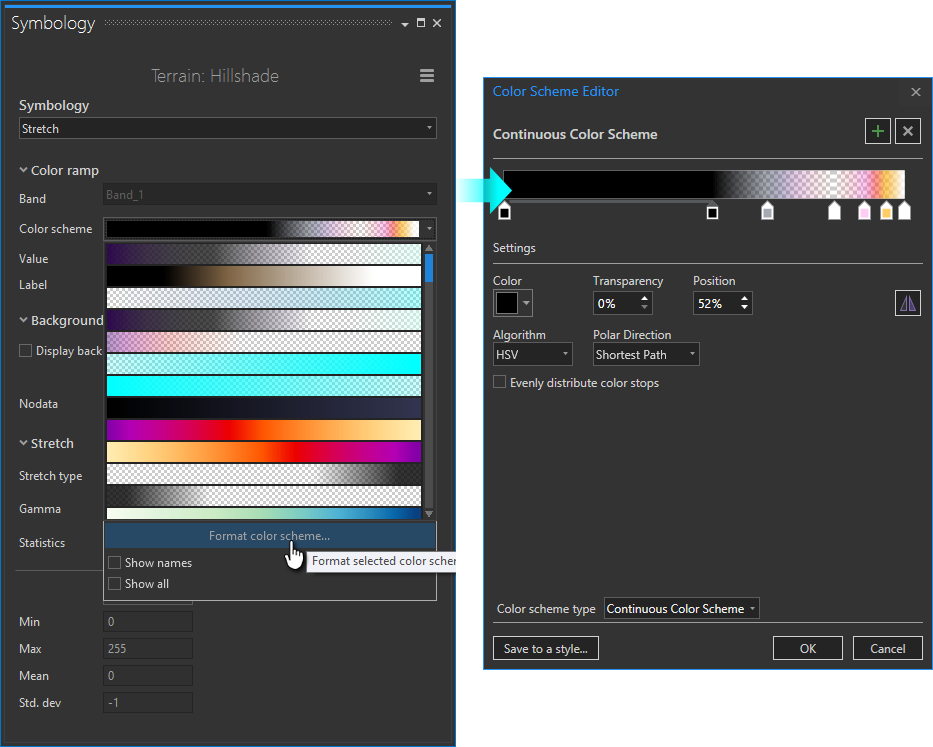Remove selected color stop with X button
933x747 pixels.
pyautogui.click(x=907, y=131)
